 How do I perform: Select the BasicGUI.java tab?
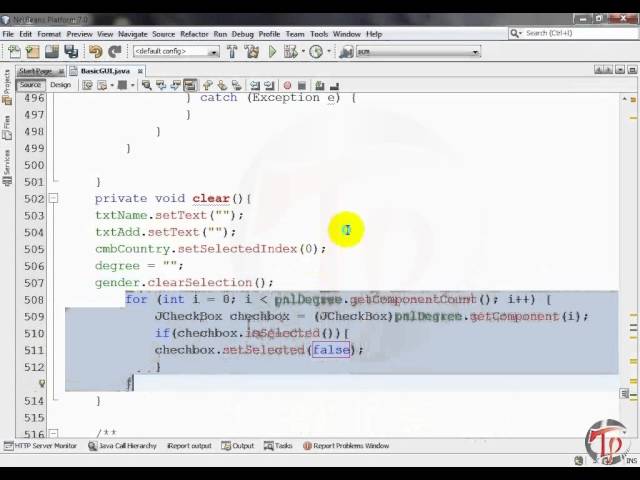pos(105,71)
